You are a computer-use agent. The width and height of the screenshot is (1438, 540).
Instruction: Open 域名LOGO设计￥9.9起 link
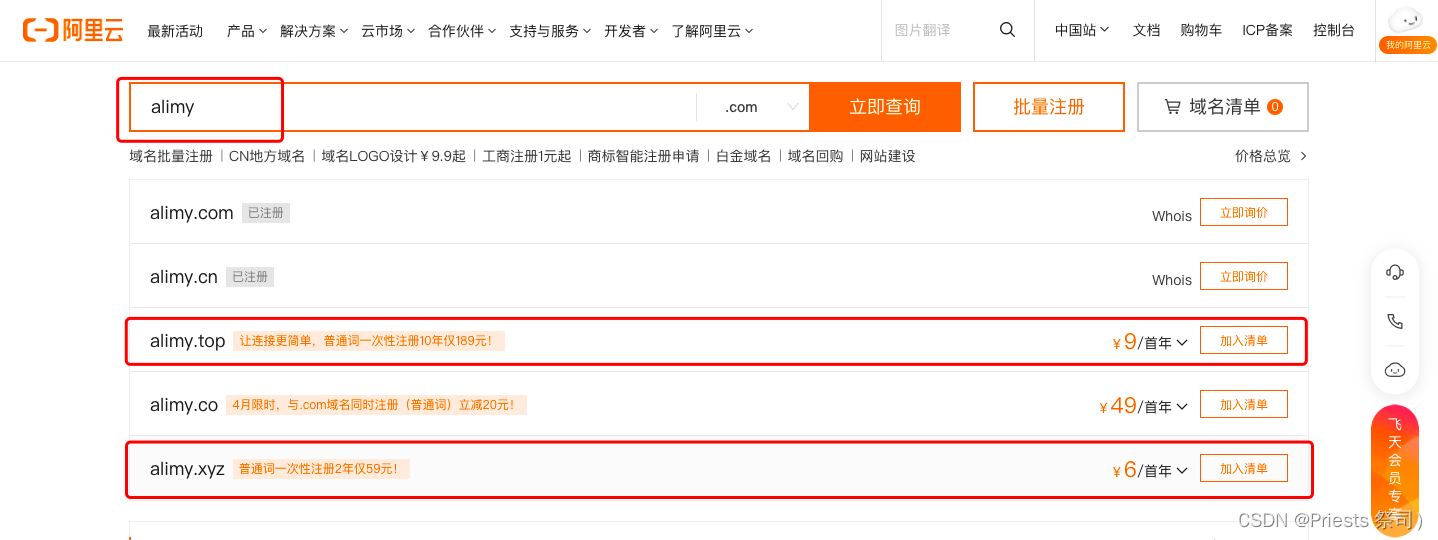coord(394,156)
